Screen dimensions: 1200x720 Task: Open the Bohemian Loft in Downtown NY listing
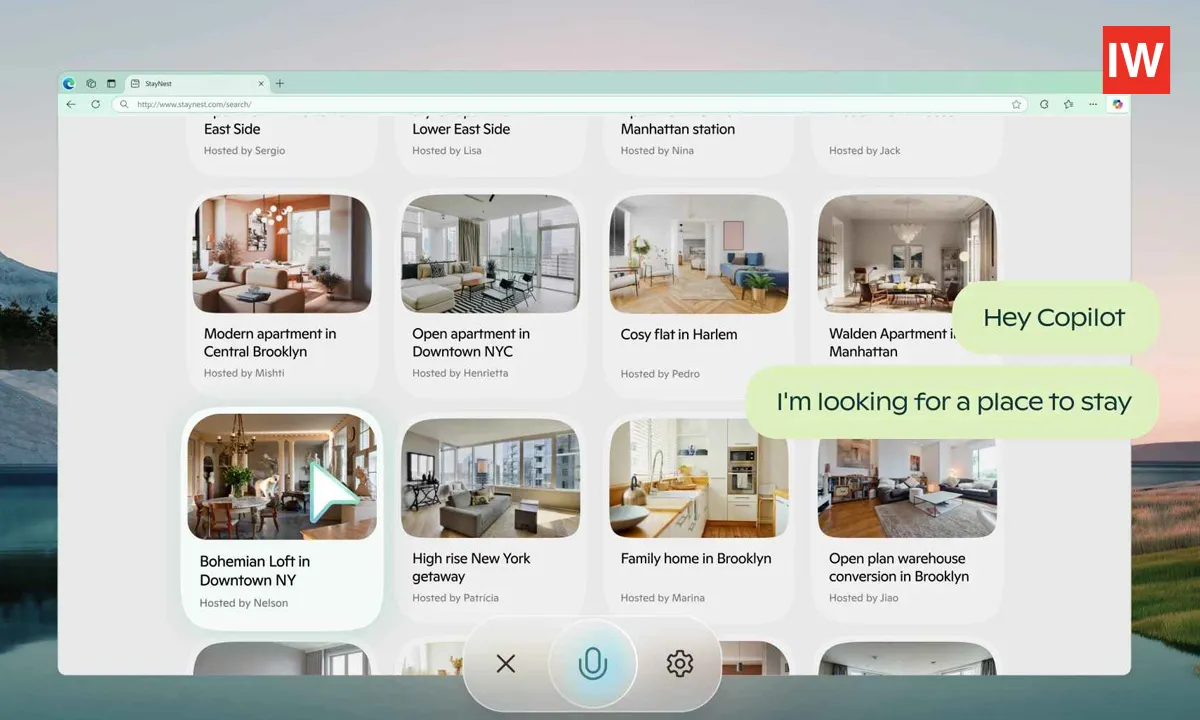[x=282, y=478]
